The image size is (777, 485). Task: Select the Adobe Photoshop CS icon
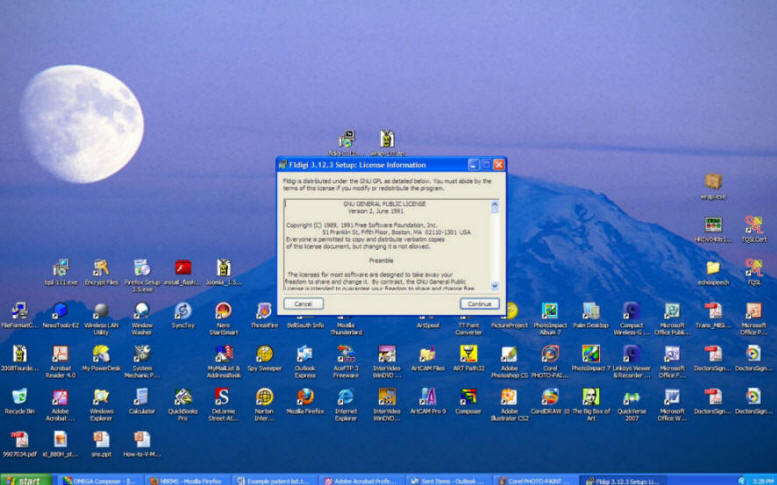point(509,362)
